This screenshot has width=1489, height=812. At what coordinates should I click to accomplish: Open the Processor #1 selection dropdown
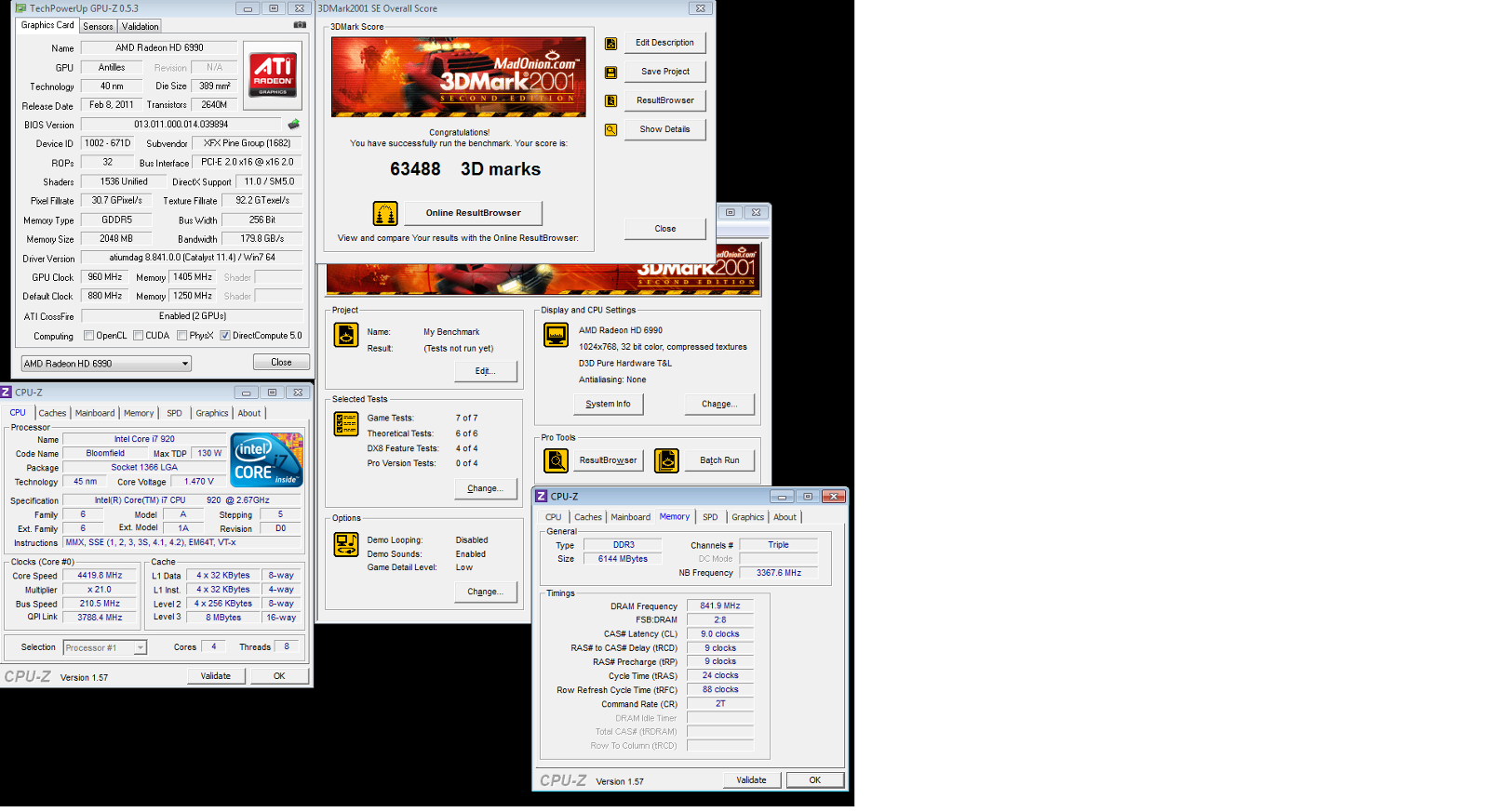[x=105, y=647]
